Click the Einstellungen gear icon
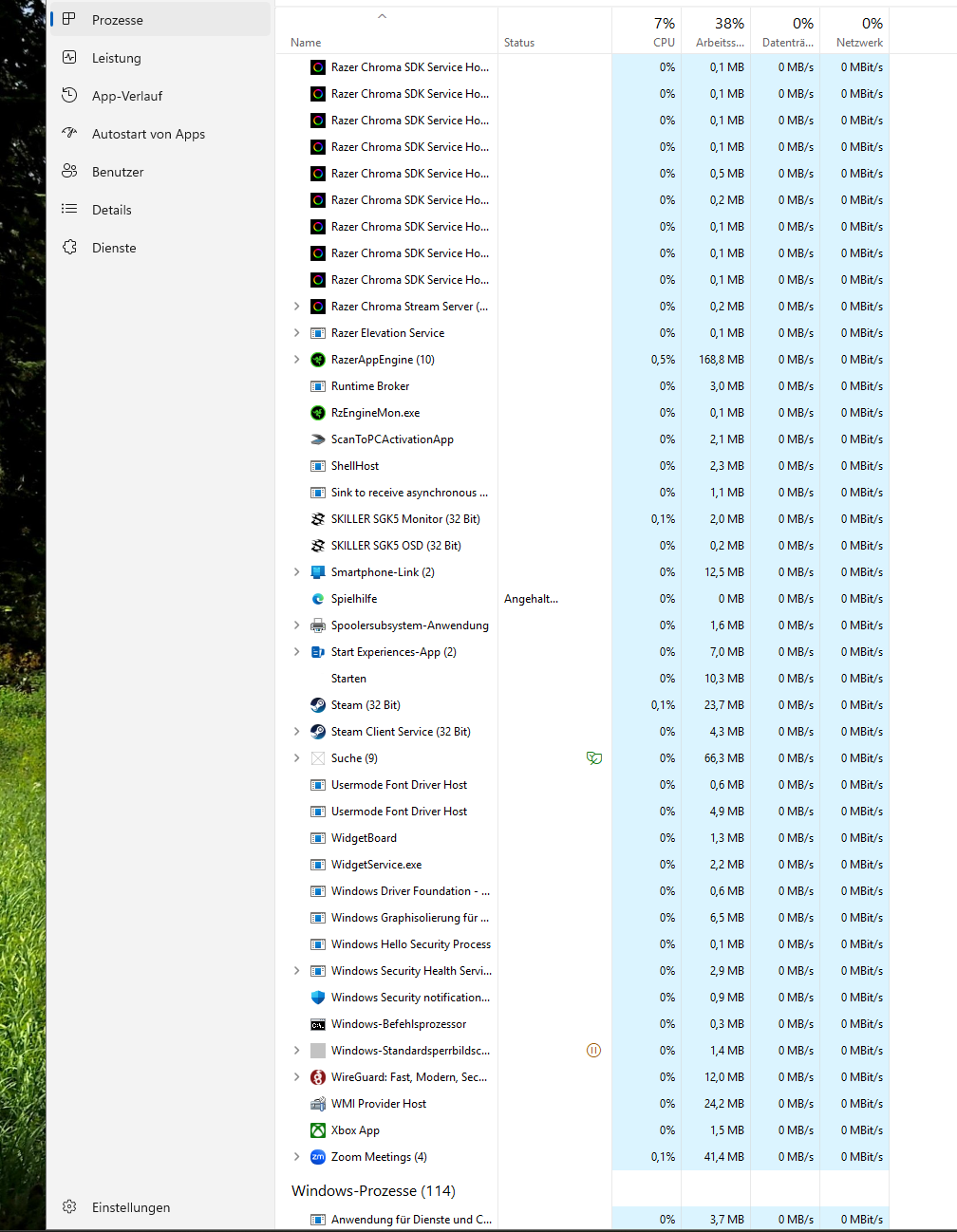The image size is (957, 1232). click(69, 1206)
